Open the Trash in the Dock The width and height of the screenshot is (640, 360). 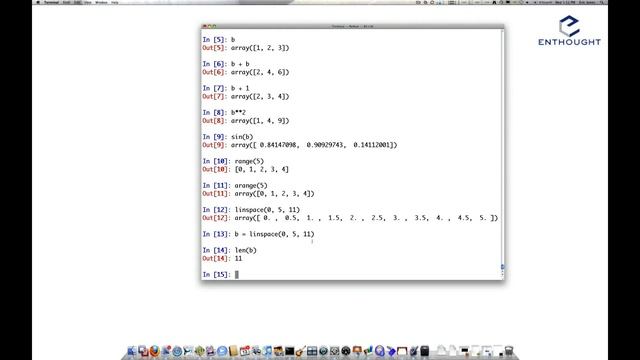tap(509, 351)
